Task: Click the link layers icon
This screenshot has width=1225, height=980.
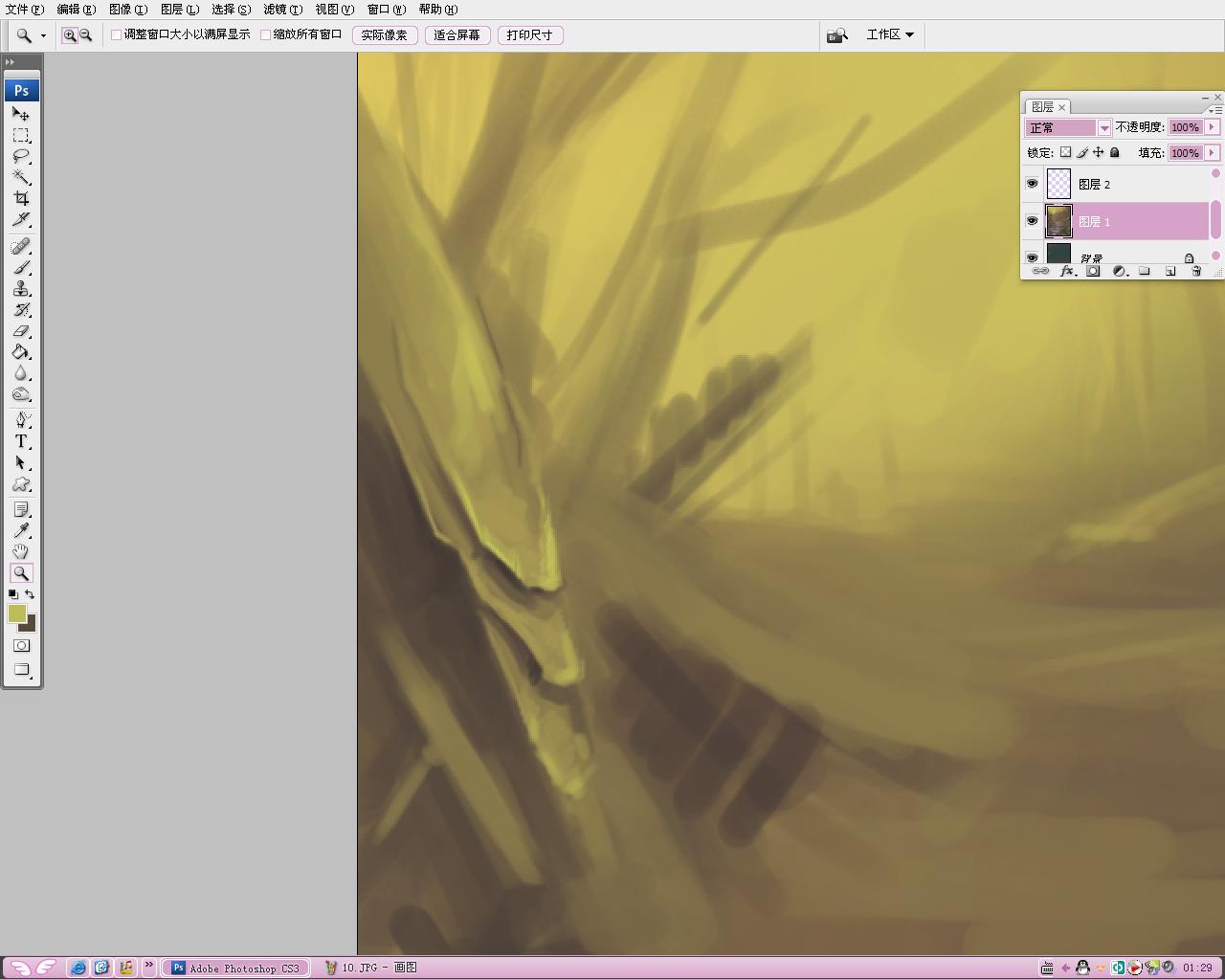Action: [x=1039, y=271]
